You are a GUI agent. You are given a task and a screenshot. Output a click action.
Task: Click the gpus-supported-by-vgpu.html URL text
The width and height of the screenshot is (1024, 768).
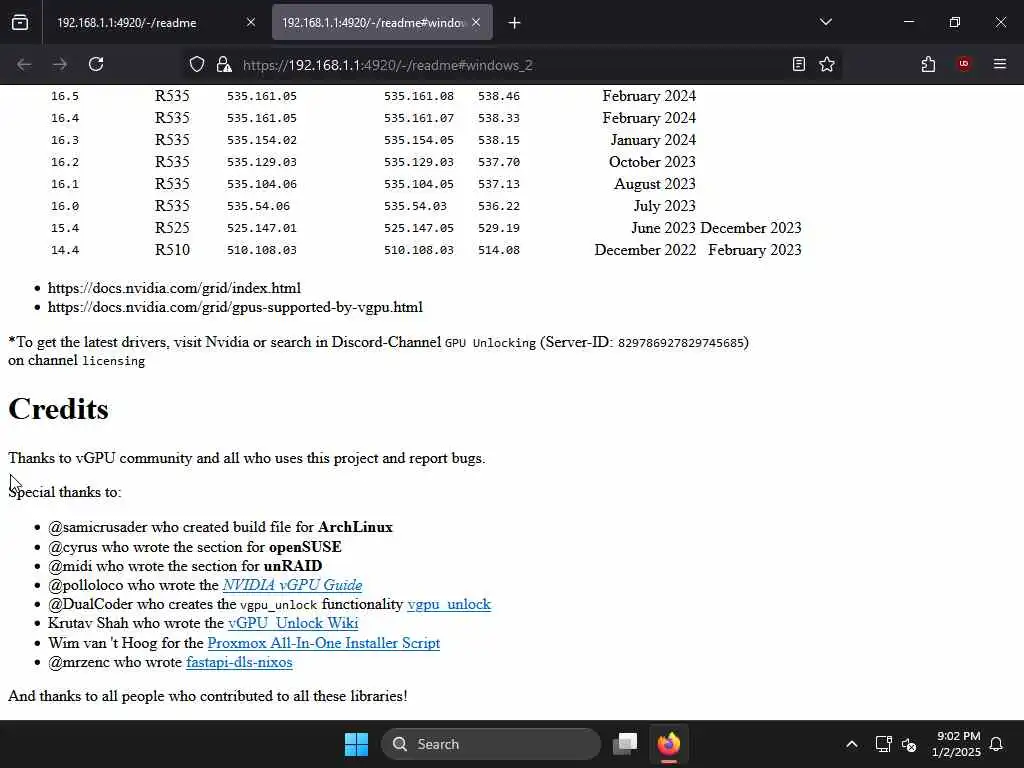(x=235, y=307)
